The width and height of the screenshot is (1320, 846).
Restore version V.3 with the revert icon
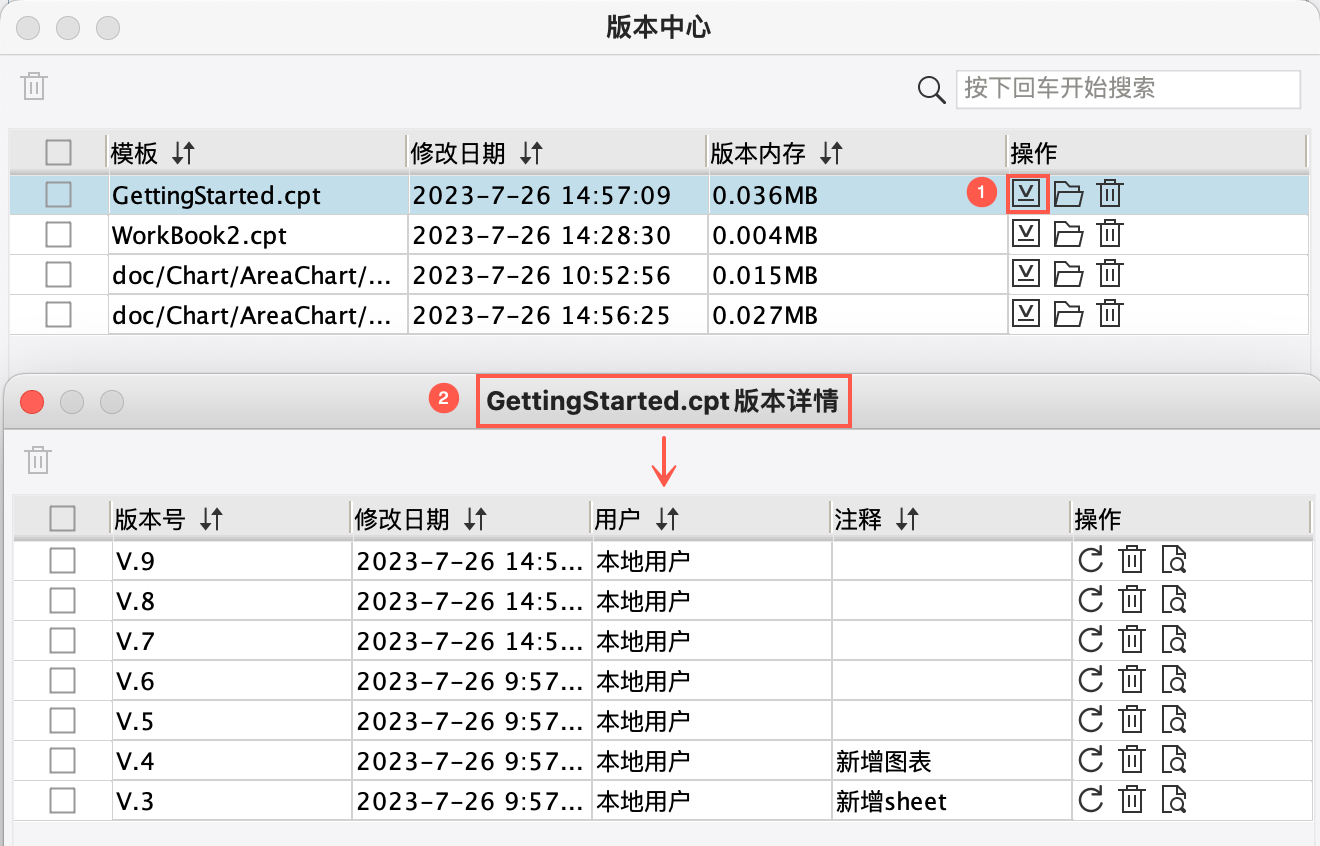(x=1090, y=801)
